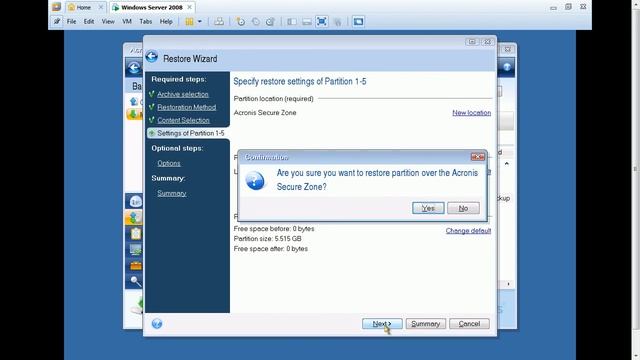Maximize the Restore Wizard window
640x360 pixels.
point(472,42)
